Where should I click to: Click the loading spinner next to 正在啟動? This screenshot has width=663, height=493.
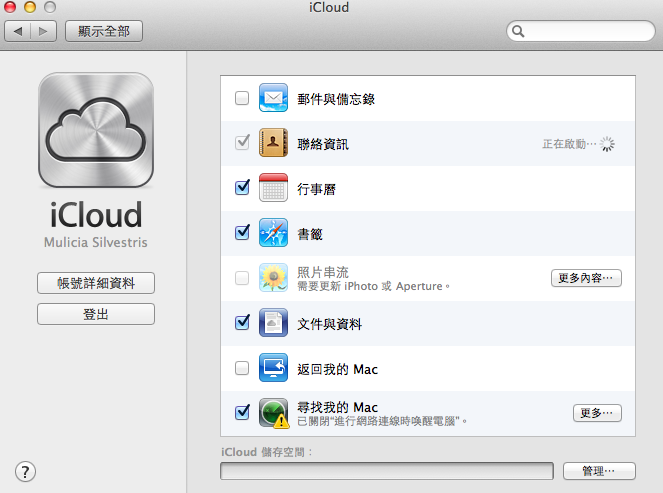[x=607, y=144]
